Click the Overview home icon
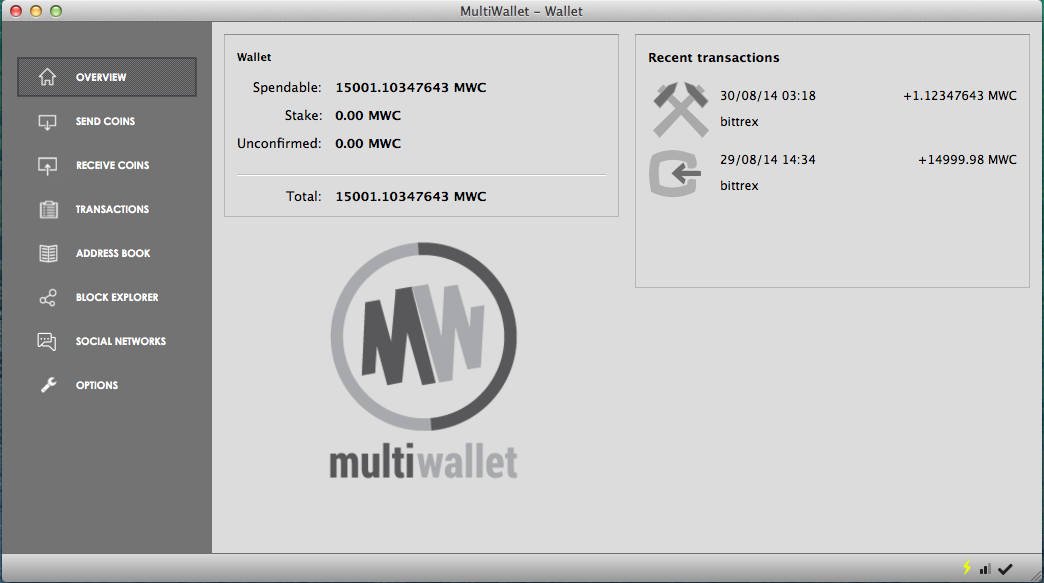 coord(47,77)
